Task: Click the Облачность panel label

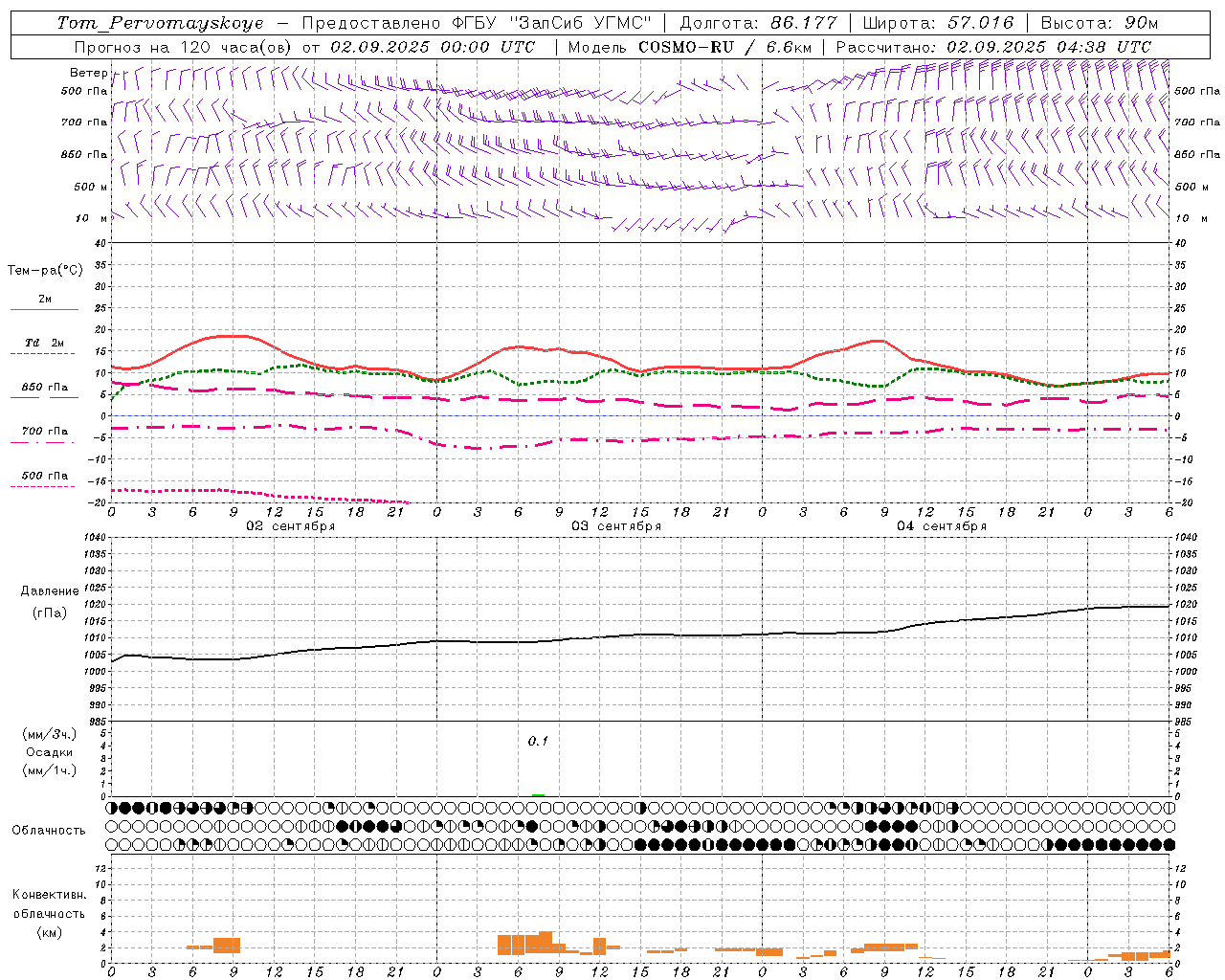Action: coord(49,831)
